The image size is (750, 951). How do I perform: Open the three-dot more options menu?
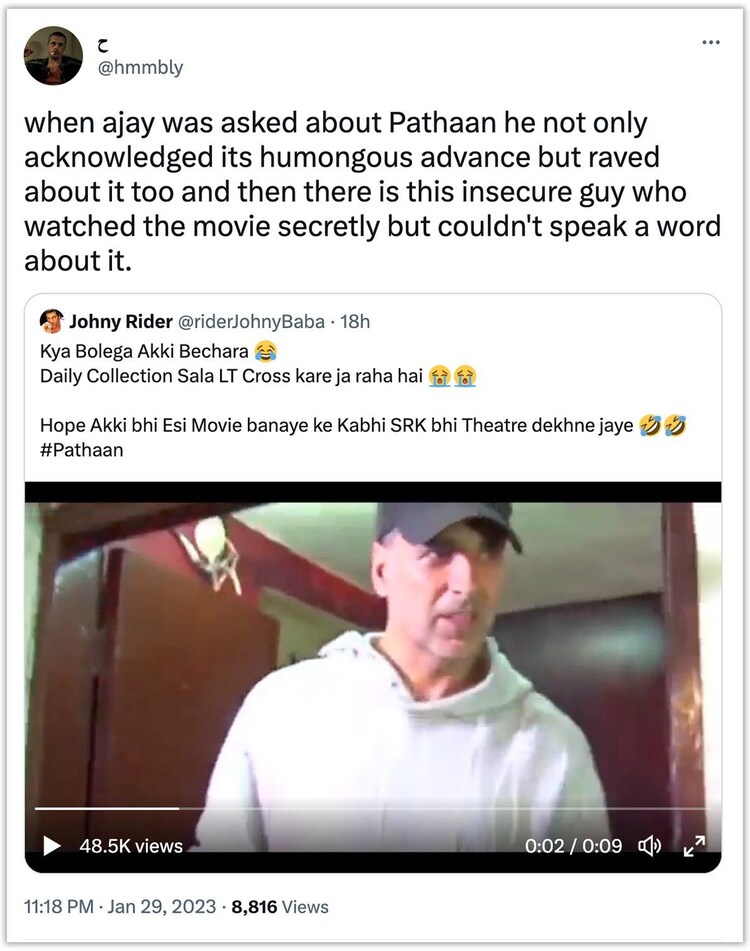click(711, 42)
